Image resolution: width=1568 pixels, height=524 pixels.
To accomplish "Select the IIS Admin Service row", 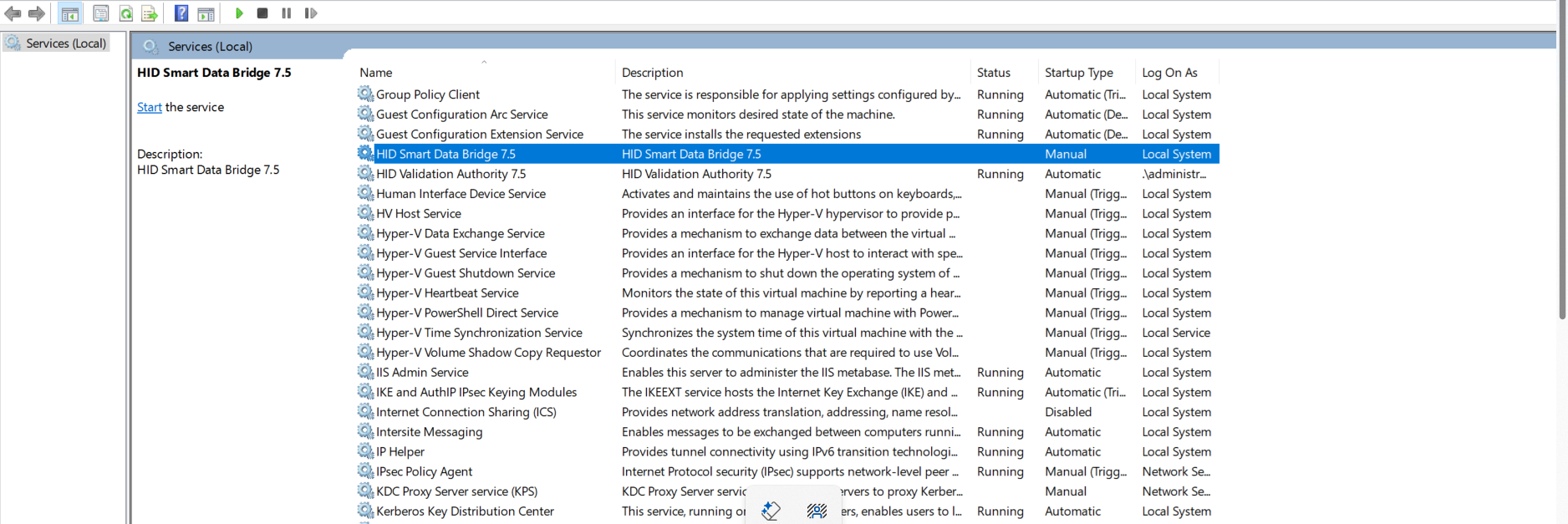I will click(422, 373).
